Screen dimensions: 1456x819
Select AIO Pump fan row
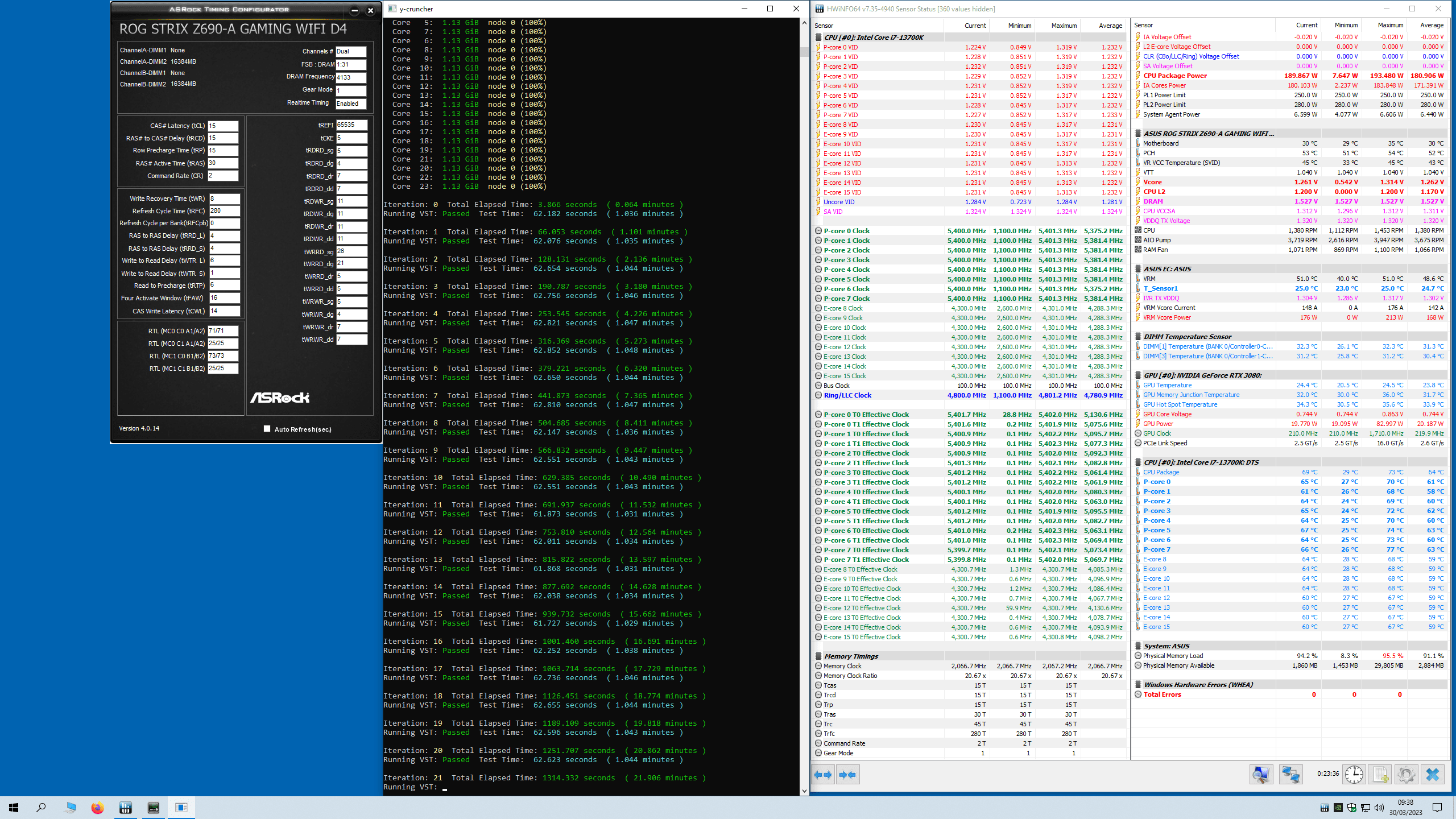[1289, 240]
